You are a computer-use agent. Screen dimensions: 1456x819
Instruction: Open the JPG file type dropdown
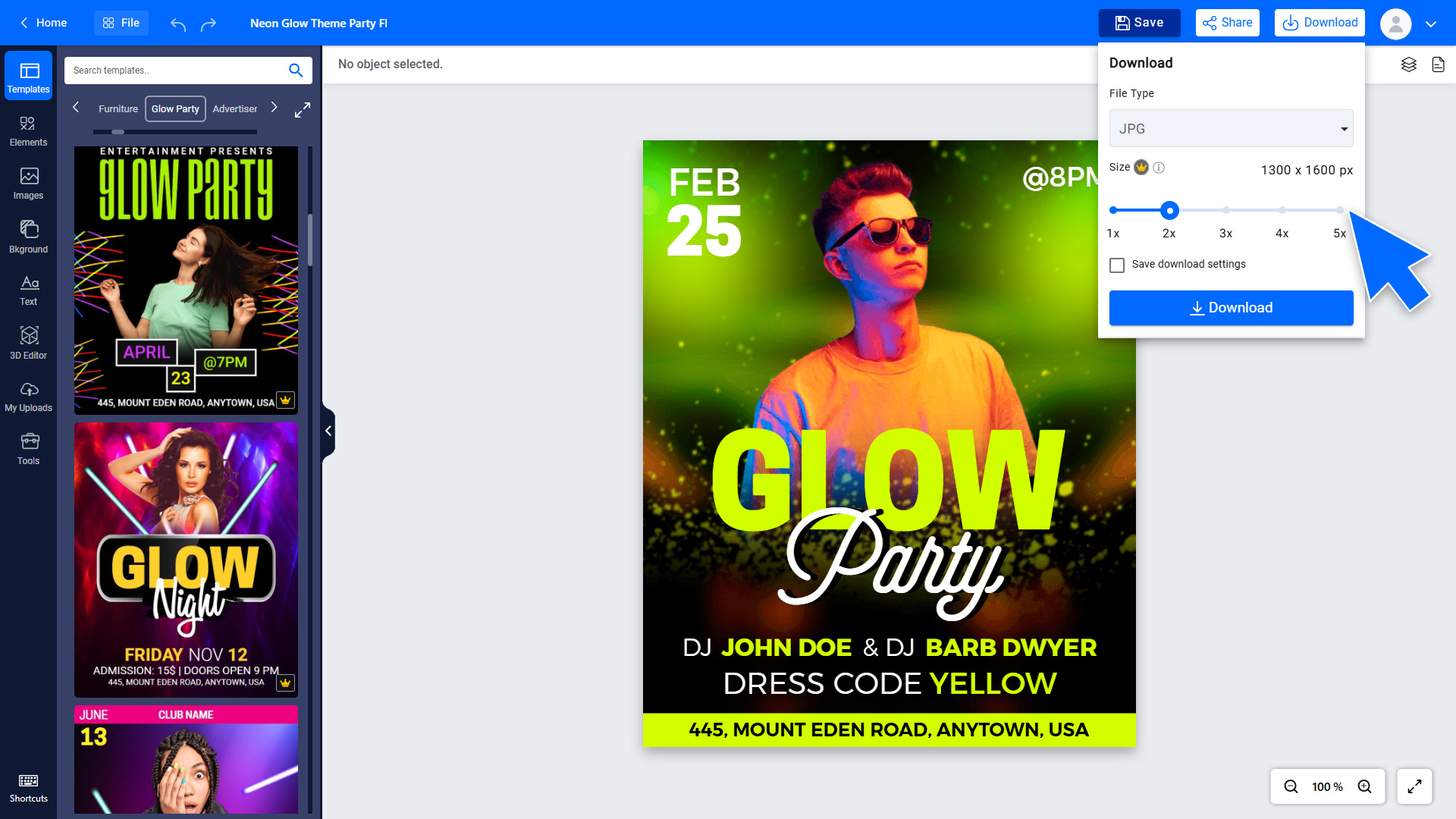click(1231, 129)
